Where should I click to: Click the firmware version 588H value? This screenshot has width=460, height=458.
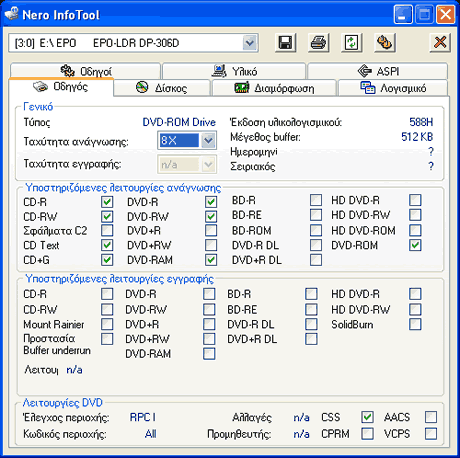(421, 122)
